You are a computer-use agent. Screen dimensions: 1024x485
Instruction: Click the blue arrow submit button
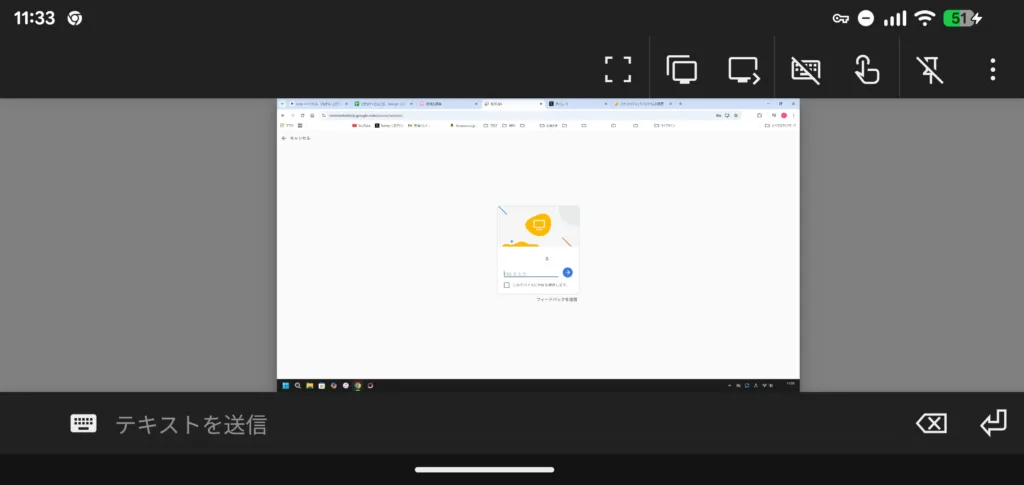click(568, 272)
